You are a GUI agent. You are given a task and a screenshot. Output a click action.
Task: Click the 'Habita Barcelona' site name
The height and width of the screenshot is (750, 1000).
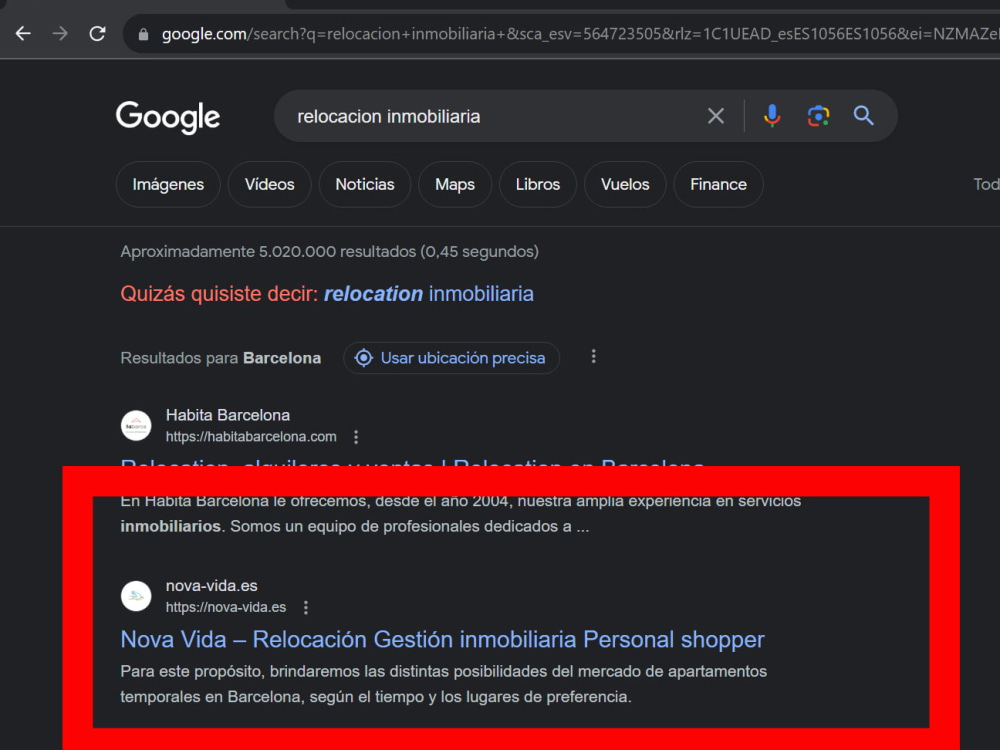click(228, 415)
